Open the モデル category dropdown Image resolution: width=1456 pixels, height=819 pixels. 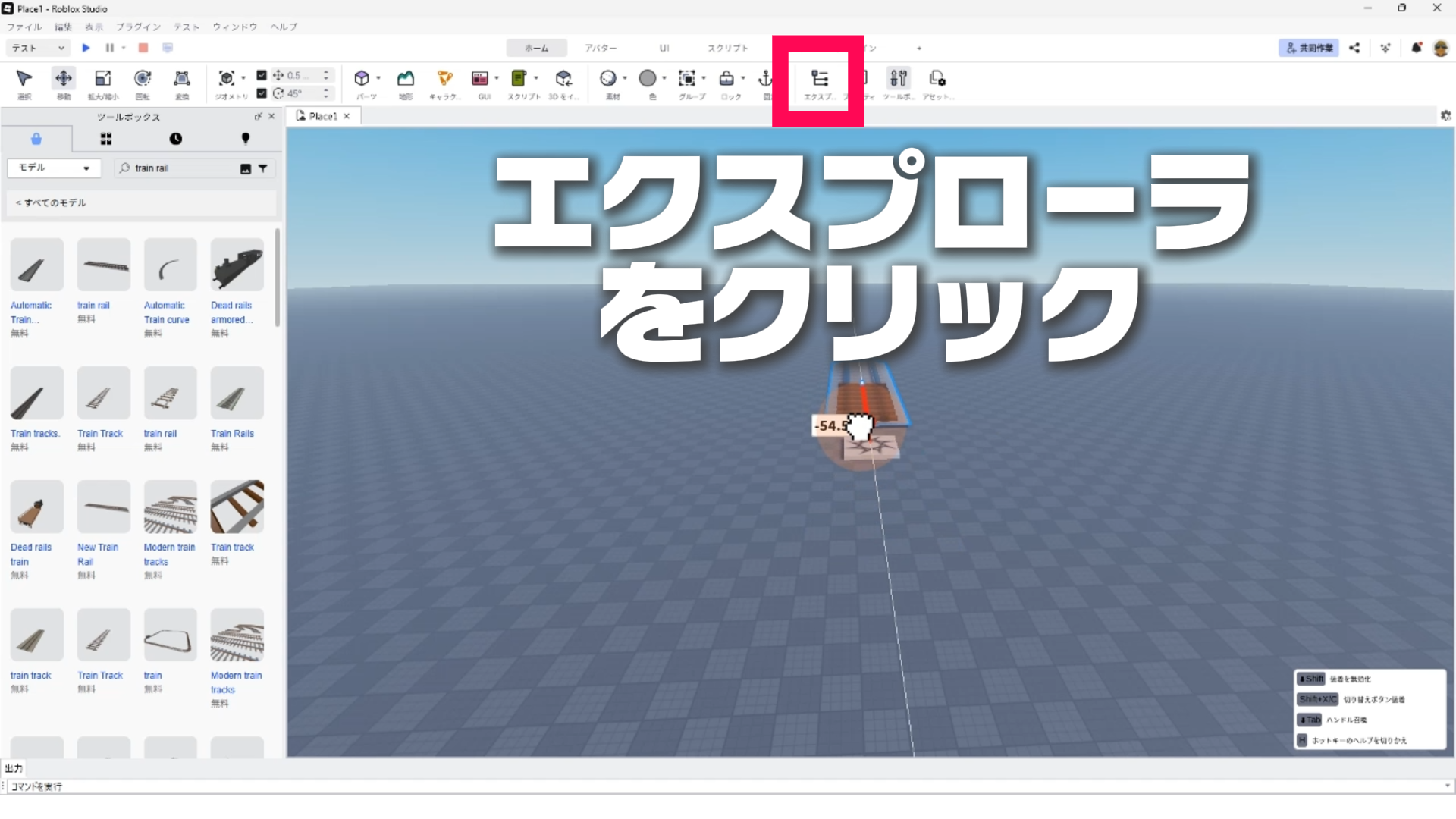[53, 168]
